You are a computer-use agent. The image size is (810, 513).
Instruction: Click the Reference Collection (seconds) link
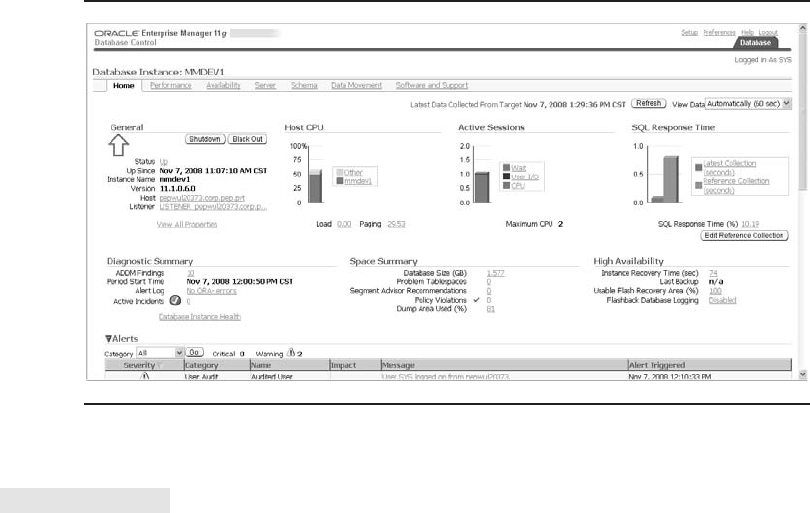click(x=736, y=186)
